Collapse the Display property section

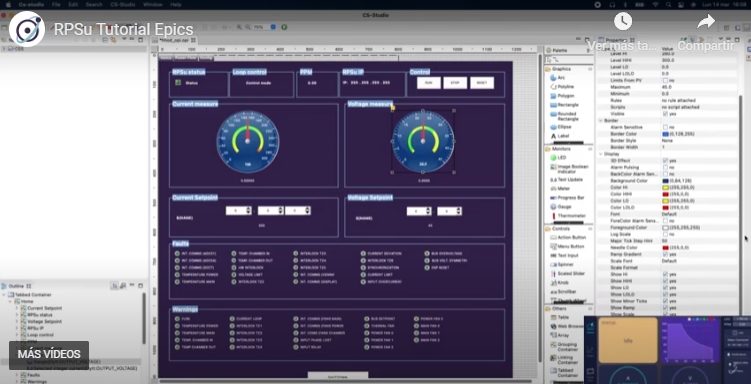pos(601,154)
